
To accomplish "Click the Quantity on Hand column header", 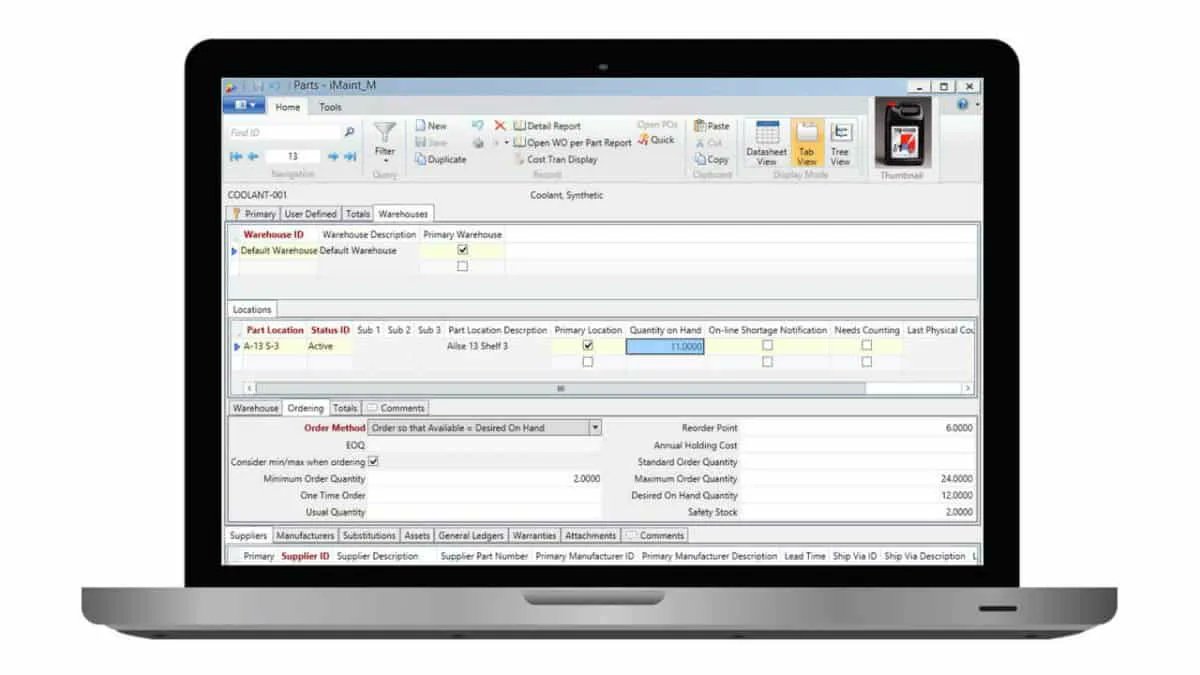I will [666, 330].
